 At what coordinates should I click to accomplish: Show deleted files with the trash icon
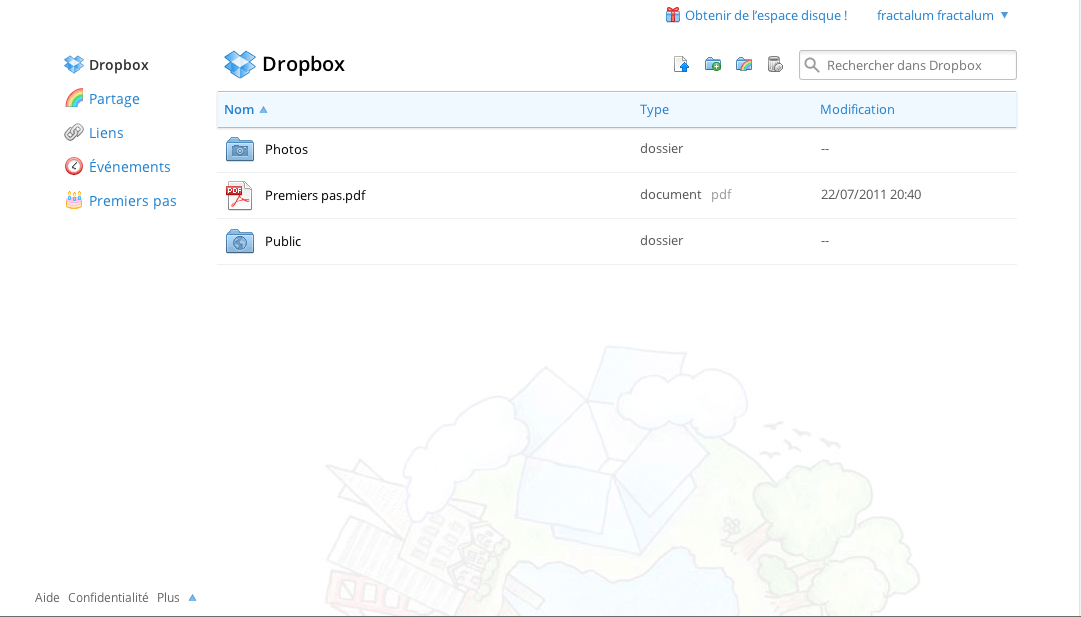pyautogui.click(x=775, y=65)
